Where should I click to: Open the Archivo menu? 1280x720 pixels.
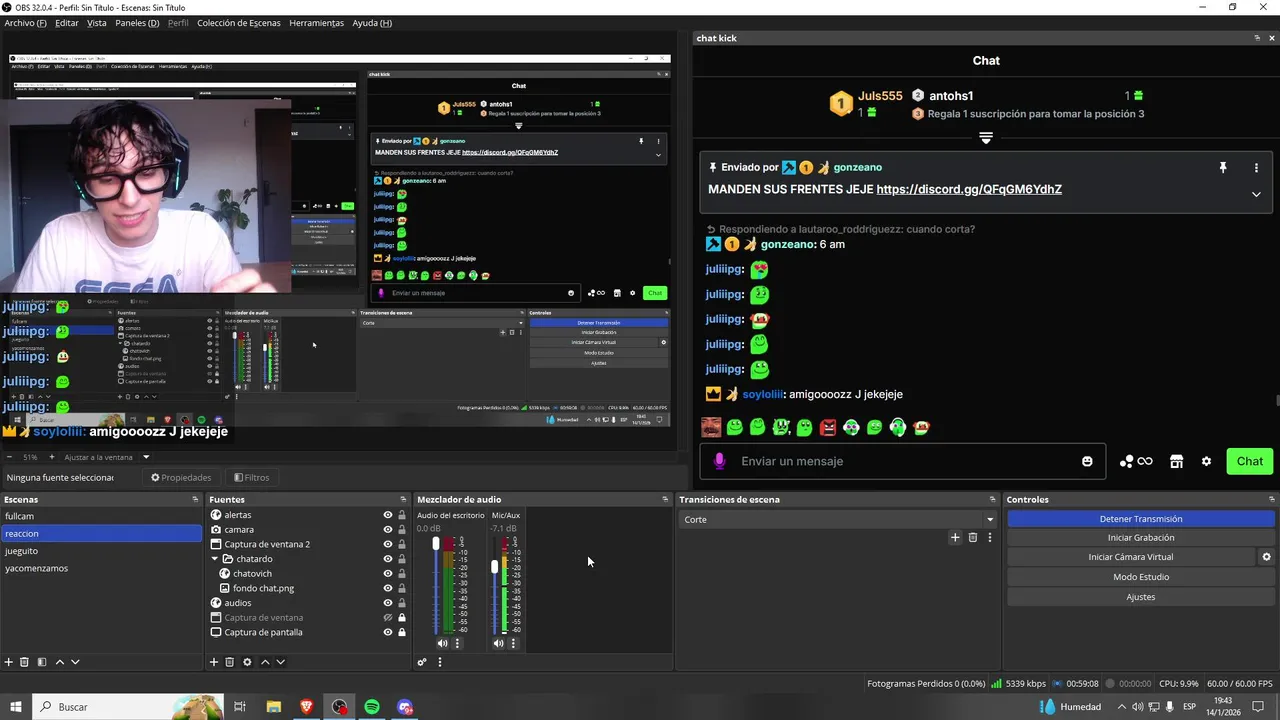[25, 23]
